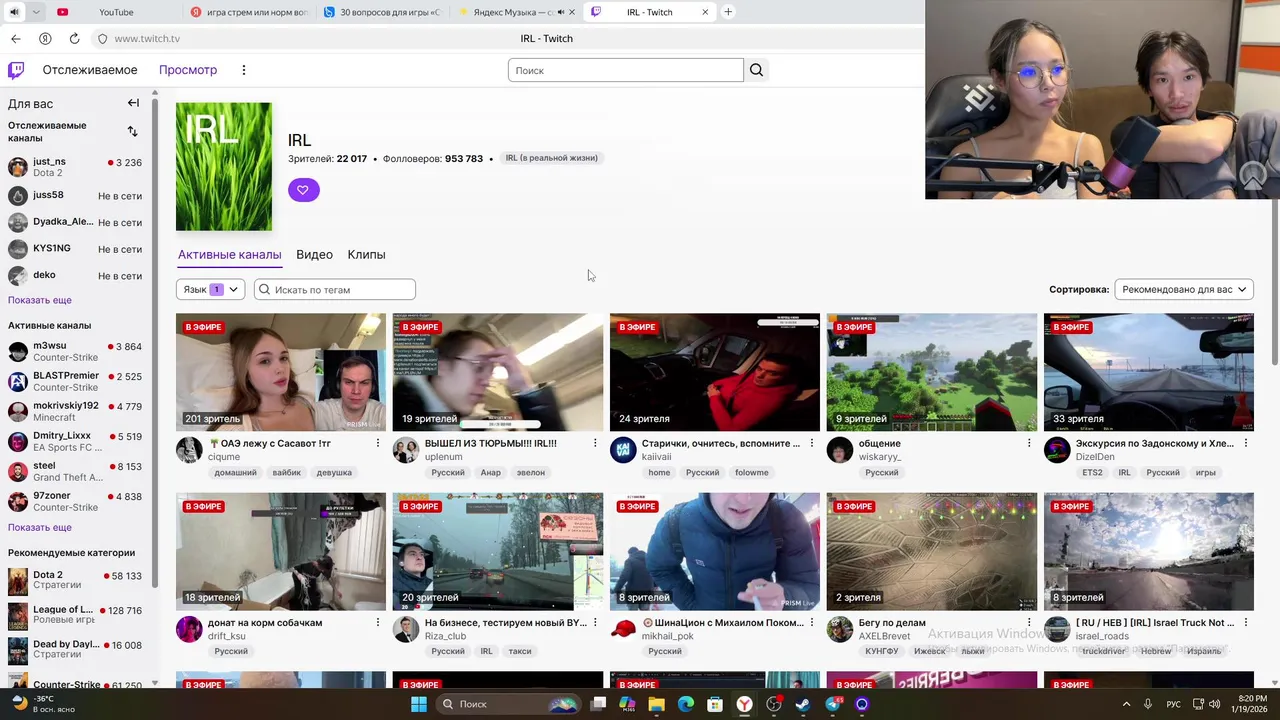Open the ciqume channel avatar
Screen dimensions: 1280x720
[189, 450]
